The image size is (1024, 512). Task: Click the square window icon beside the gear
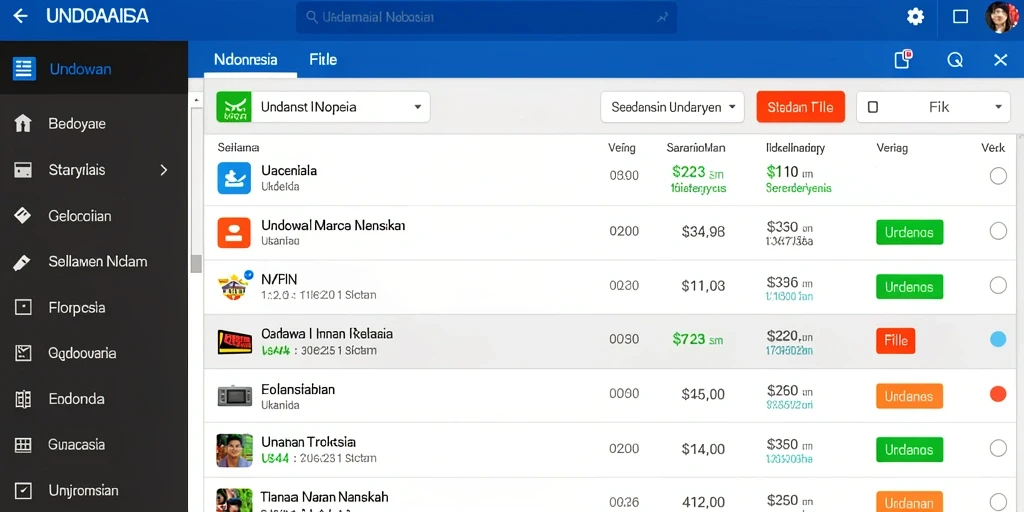[961, 17]
